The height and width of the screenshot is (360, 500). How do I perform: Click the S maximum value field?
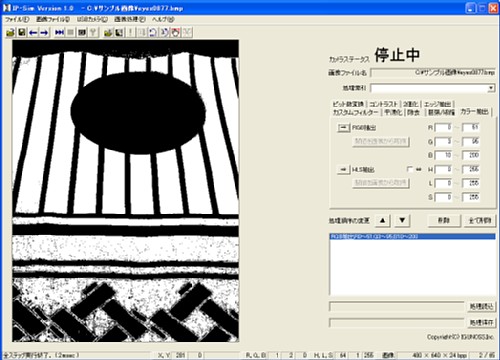coord(471,197)
